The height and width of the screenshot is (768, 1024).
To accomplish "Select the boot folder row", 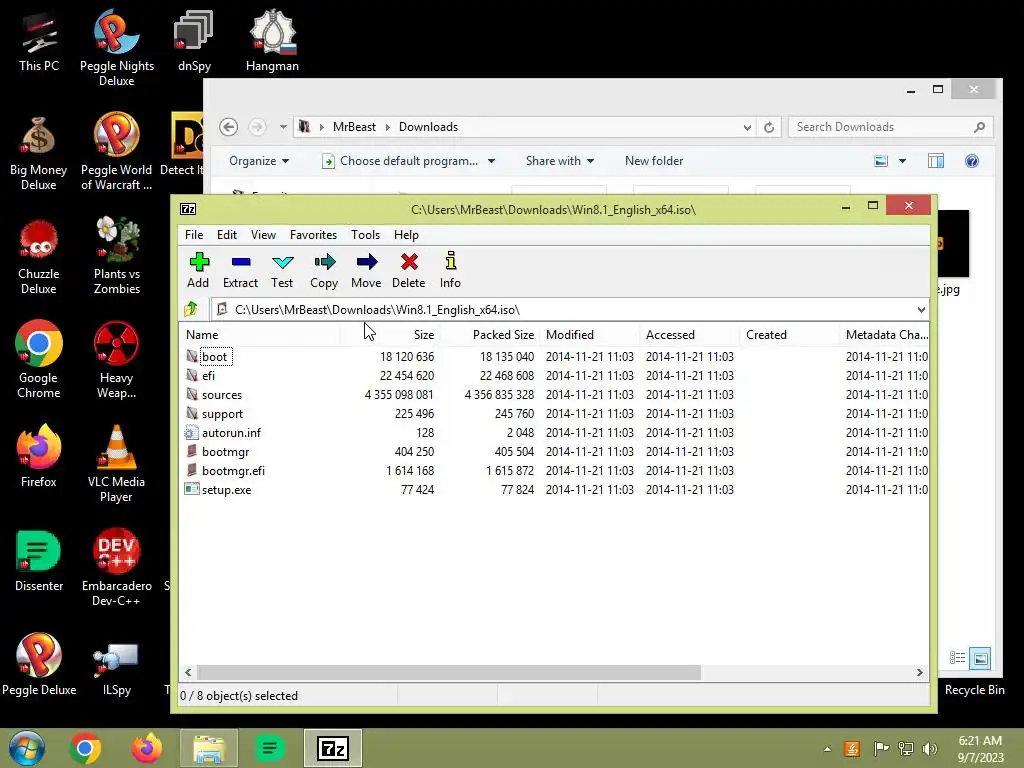I will 554,357.
